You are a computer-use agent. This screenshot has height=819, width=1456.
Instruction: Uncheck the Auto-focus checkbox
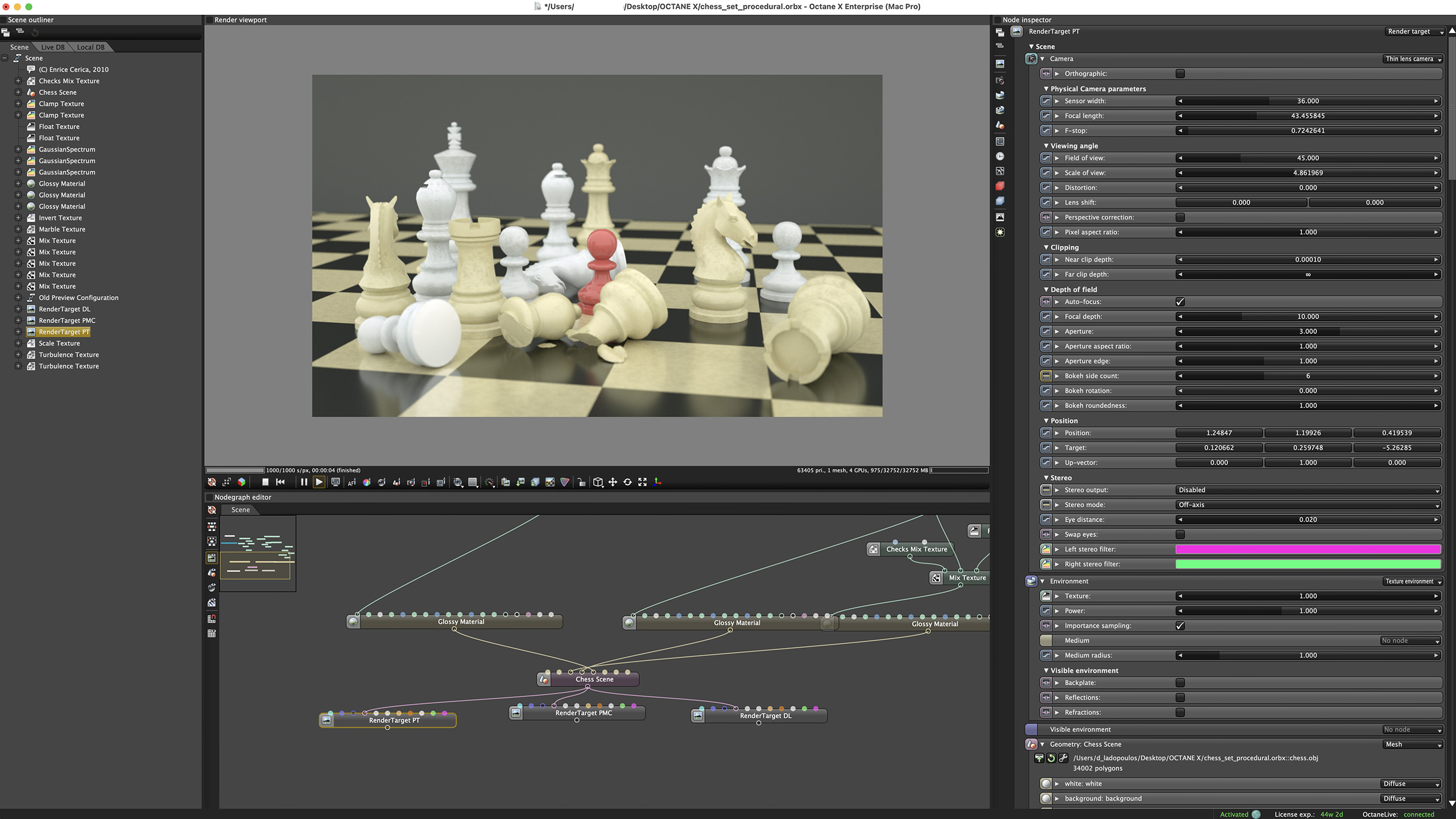pyautogui.click(x=1180, y=302)
